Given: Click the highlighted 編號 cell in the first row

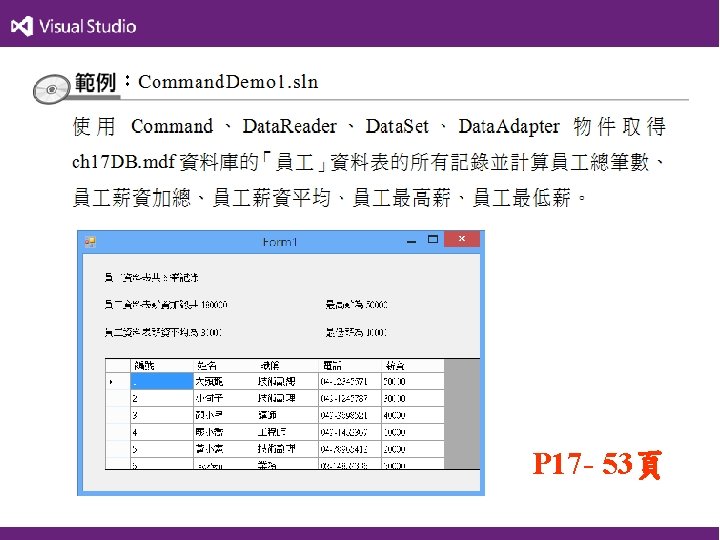Looking at the screenshot, I should point(162,381).
